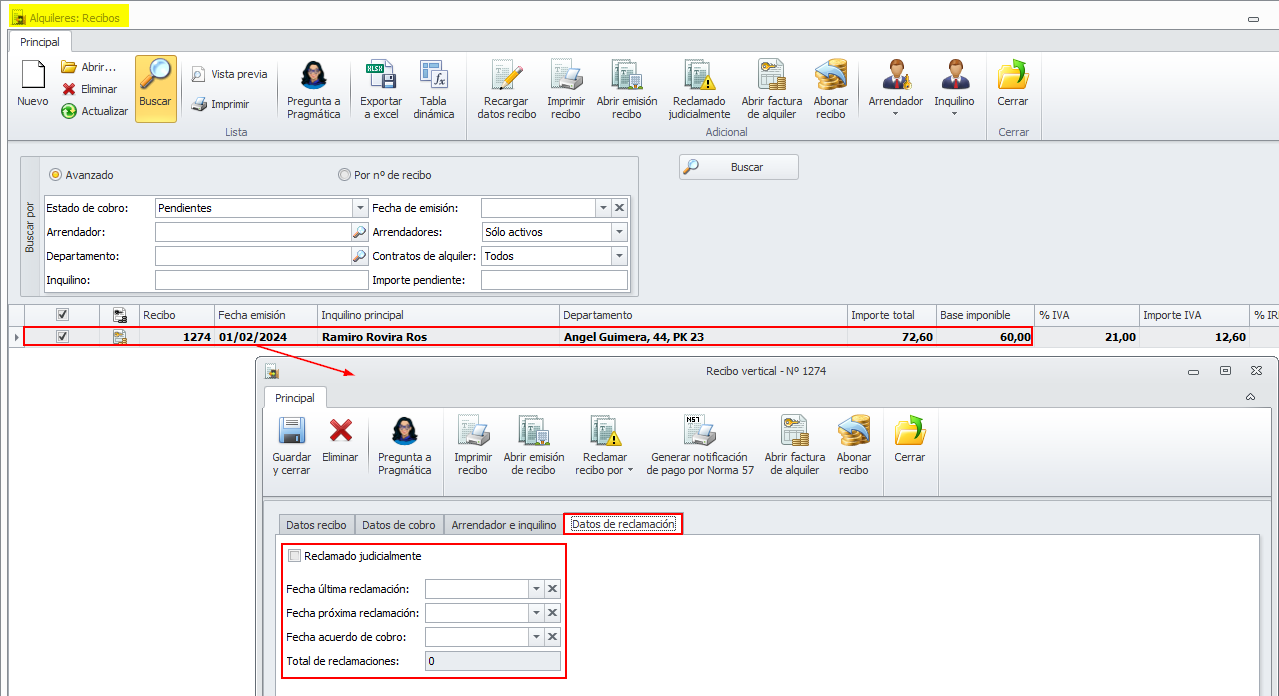
Task: Open the Abrir folder tool
Action: (x=88, y=67)
